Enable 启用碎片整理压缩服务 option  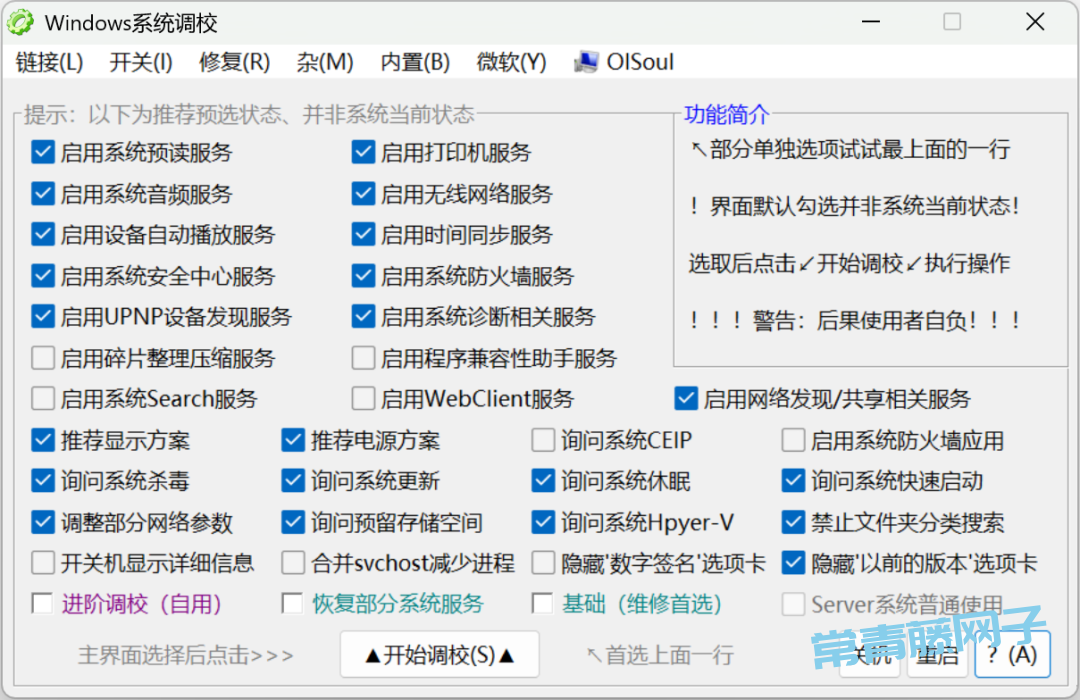pos(43,358)
